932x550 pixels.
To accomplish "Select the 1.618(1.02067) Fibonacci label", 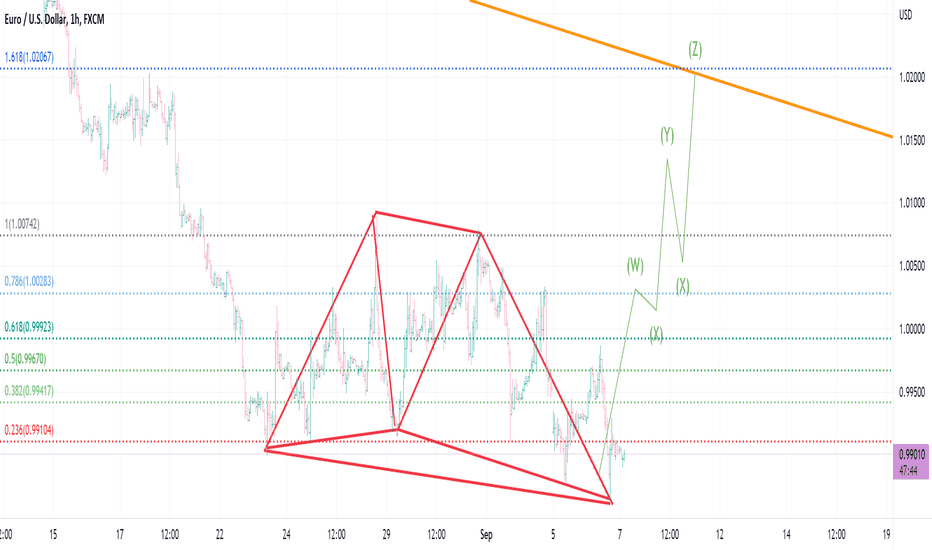I will click(x=29, y=57).
